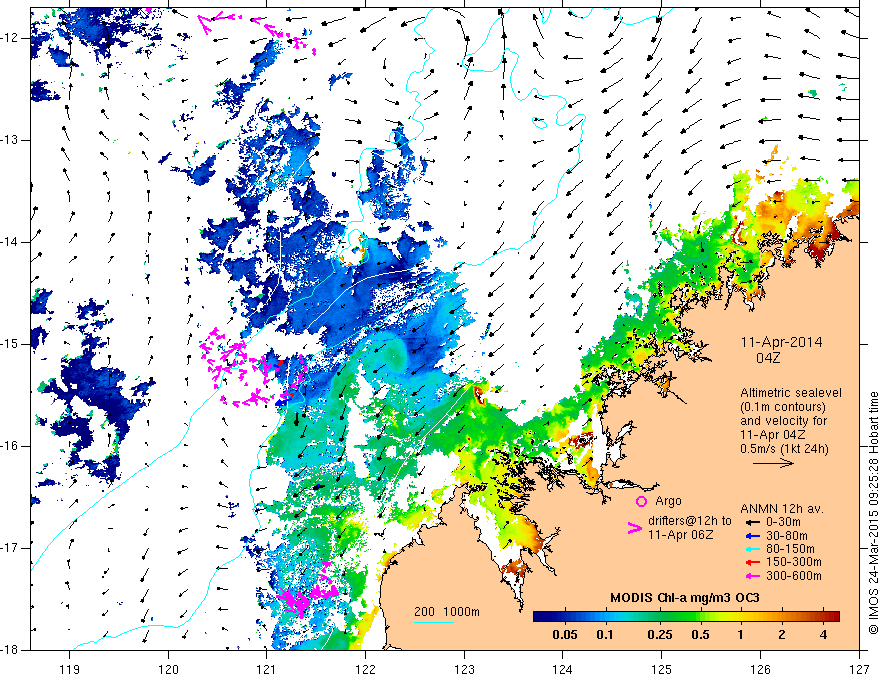
Task: Click the cyan 80-150m arrow legend symbol
Action: click(x=753, y=549)
